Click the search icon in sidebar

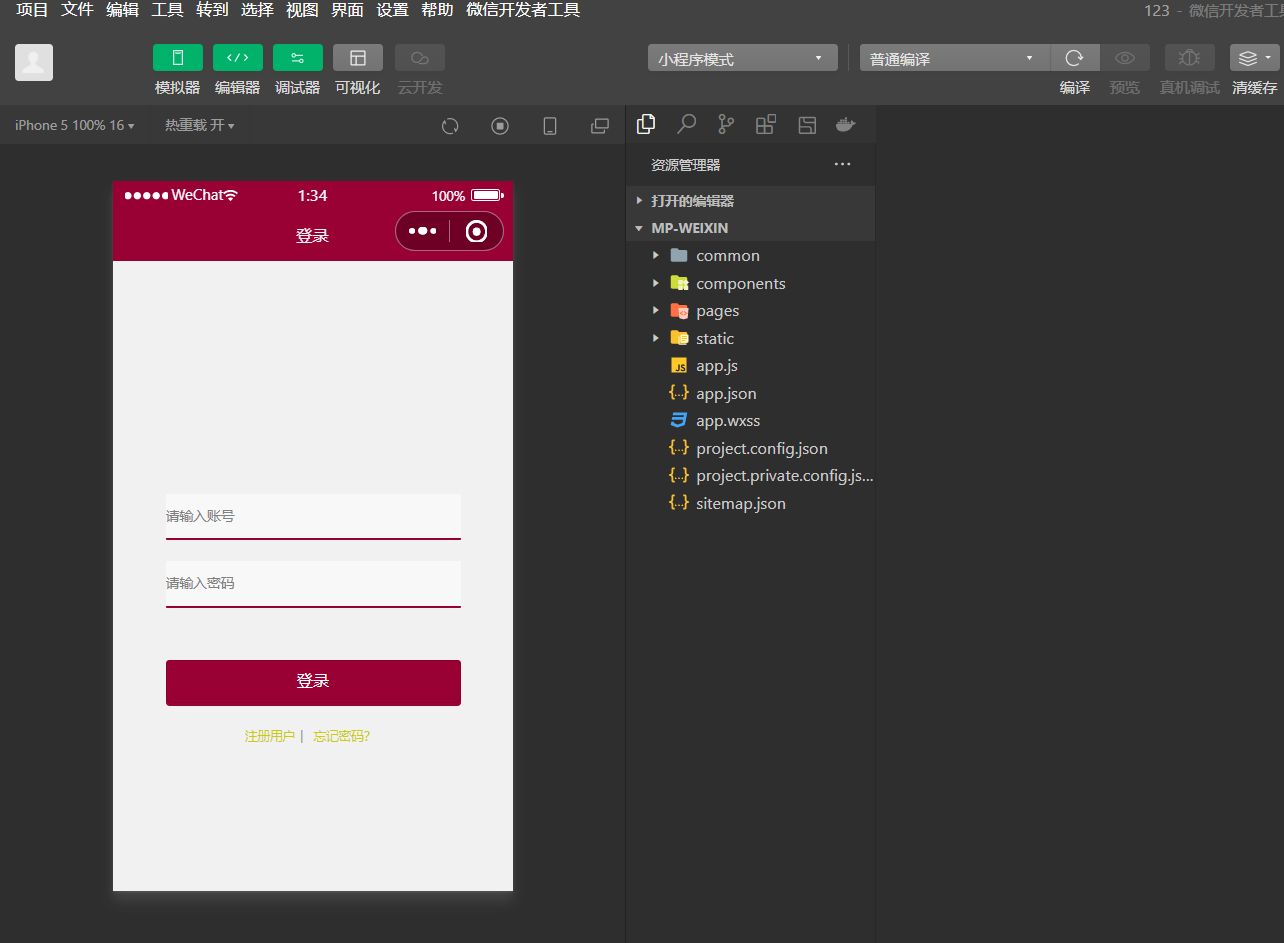pos(686,124)
